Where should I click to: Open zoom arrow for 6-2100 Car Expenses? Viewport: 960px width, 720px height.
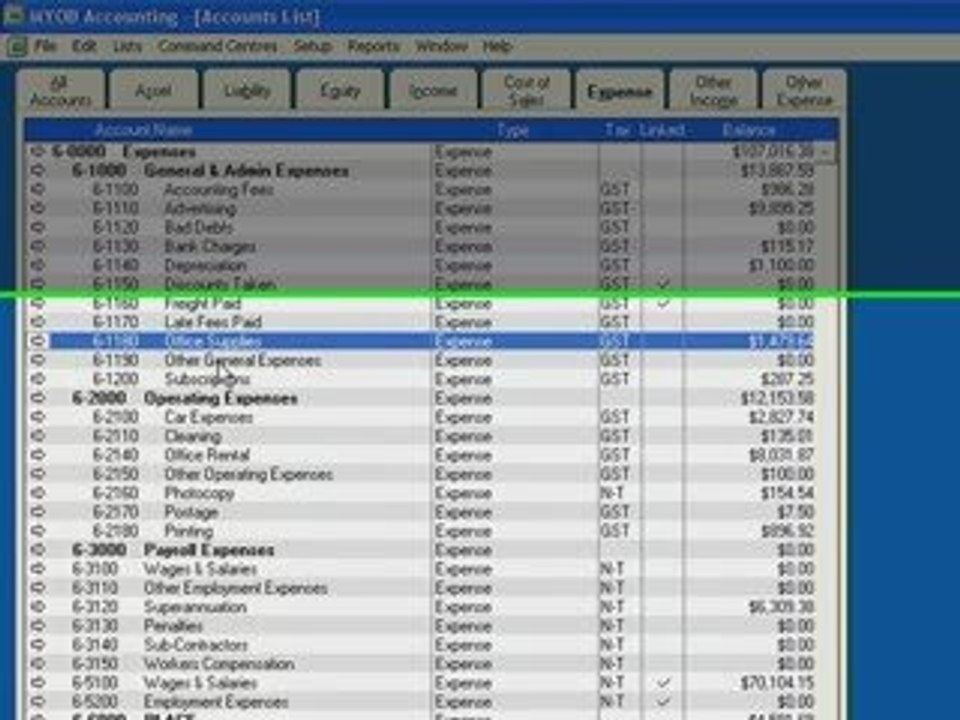[38, 417]
